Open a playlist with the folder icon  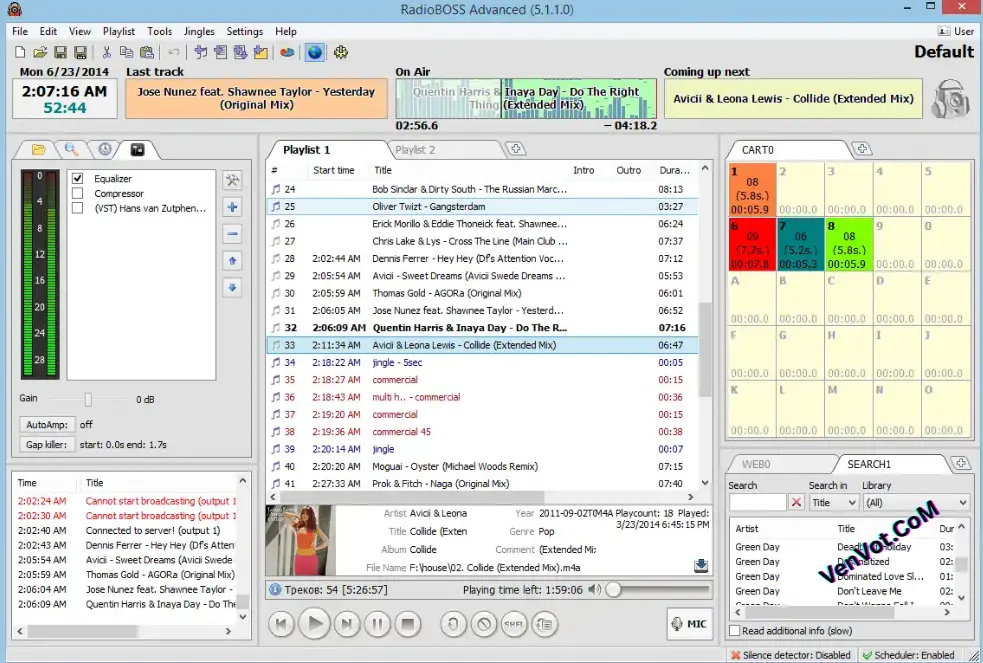pyautogui.click(x=40, y=53)
